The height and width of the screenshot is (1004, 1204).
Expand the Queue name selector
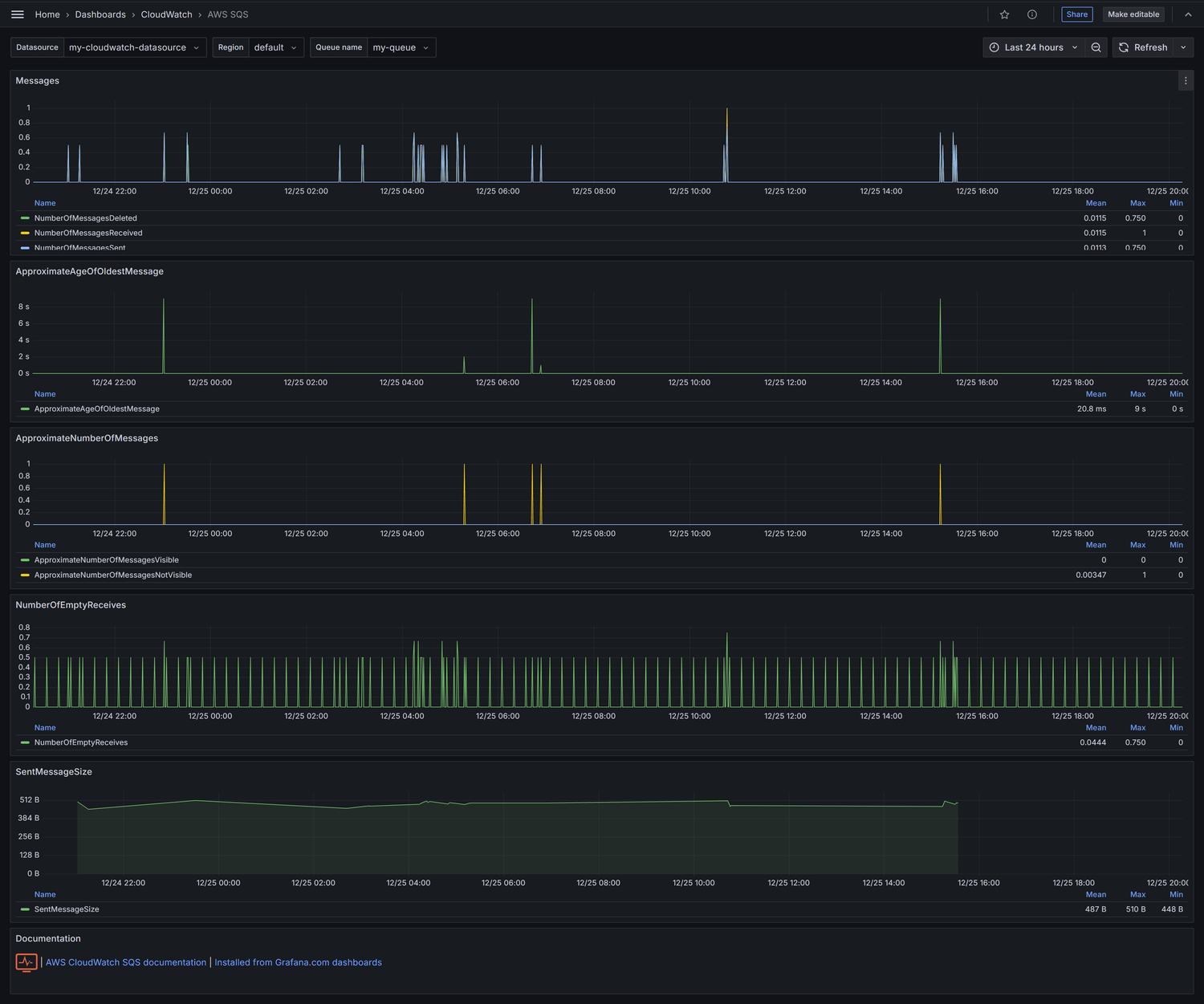tap(401, 47)
